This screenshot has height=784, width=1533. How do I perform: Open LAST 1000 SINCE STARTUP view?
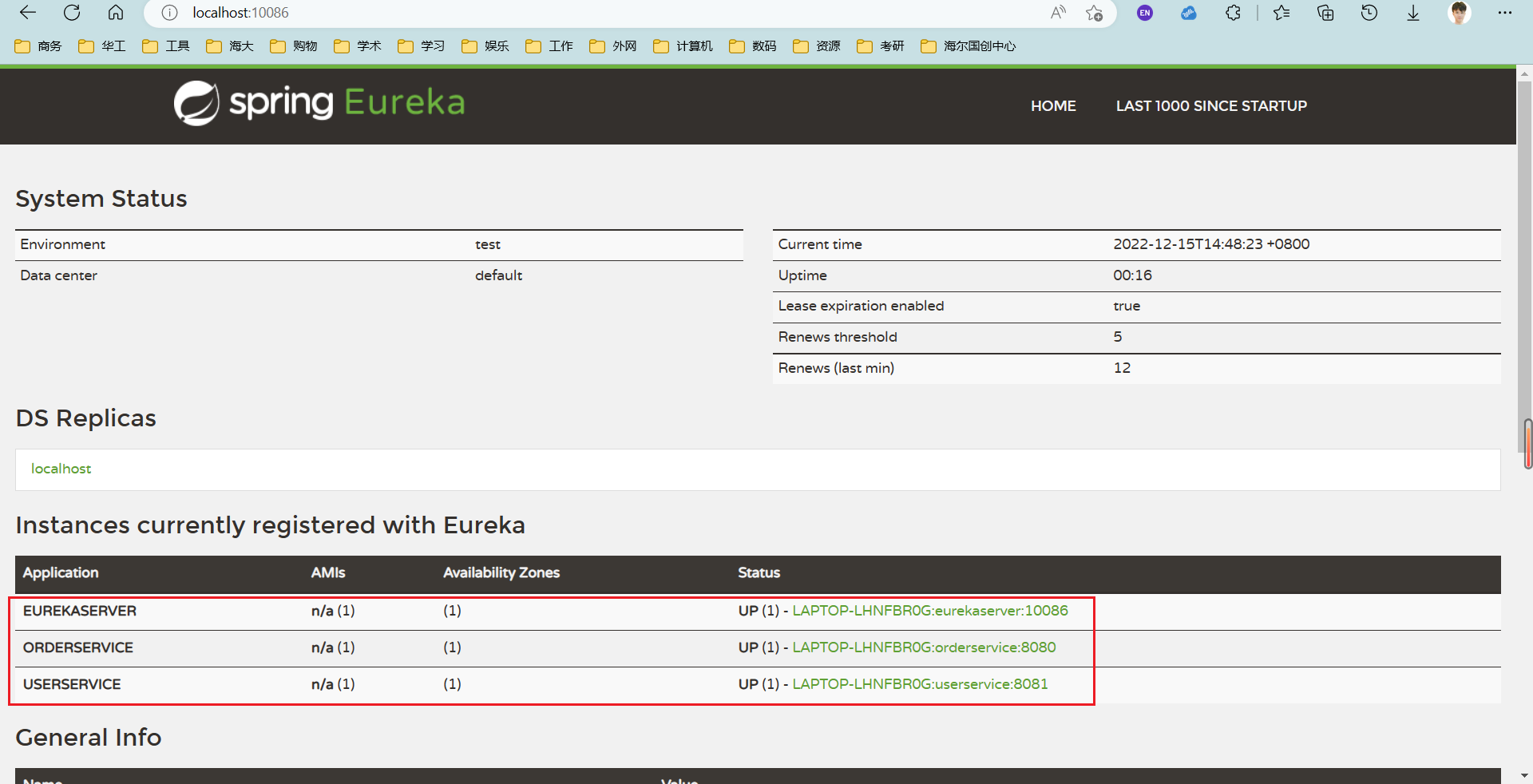pyautogui.click(x=1210, y=105)
